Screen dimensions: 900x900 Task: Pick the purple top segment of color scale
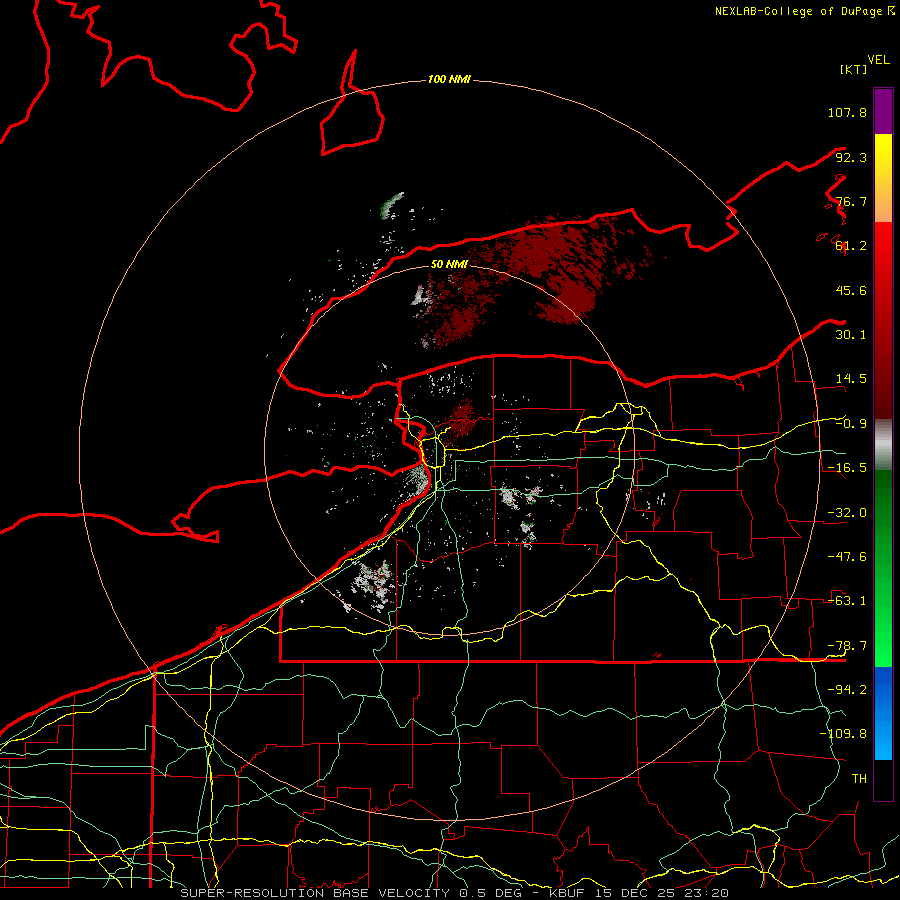coord(883,111)
